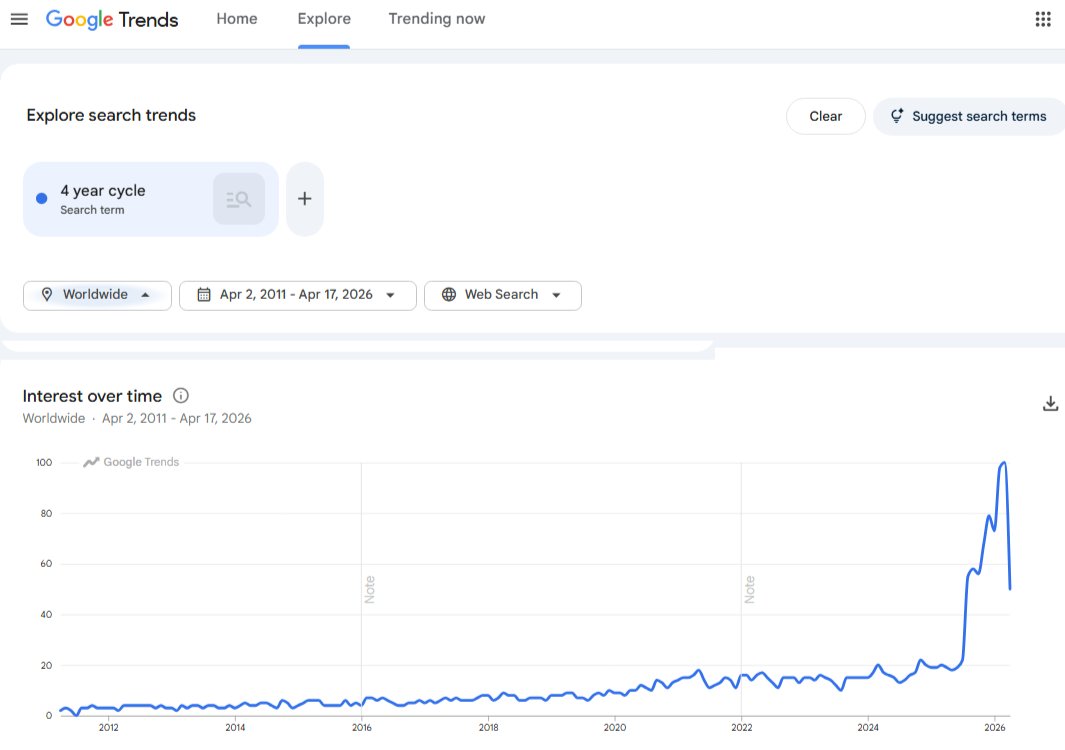1065x750 pixels.
Task: Select the Explore tab
Action: pos(324,19)
